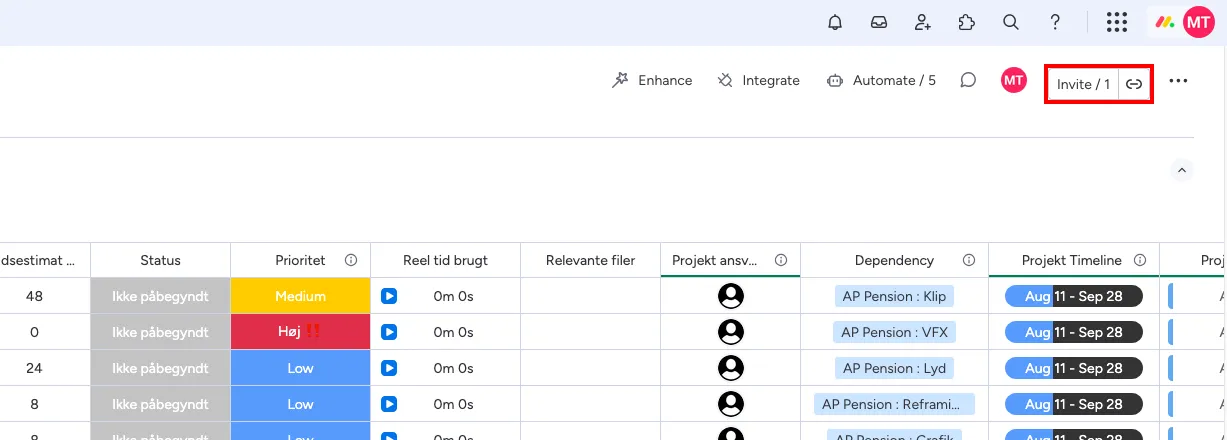
Task: Click the invite members person-plus icon
Action: [x=923, y=22]
